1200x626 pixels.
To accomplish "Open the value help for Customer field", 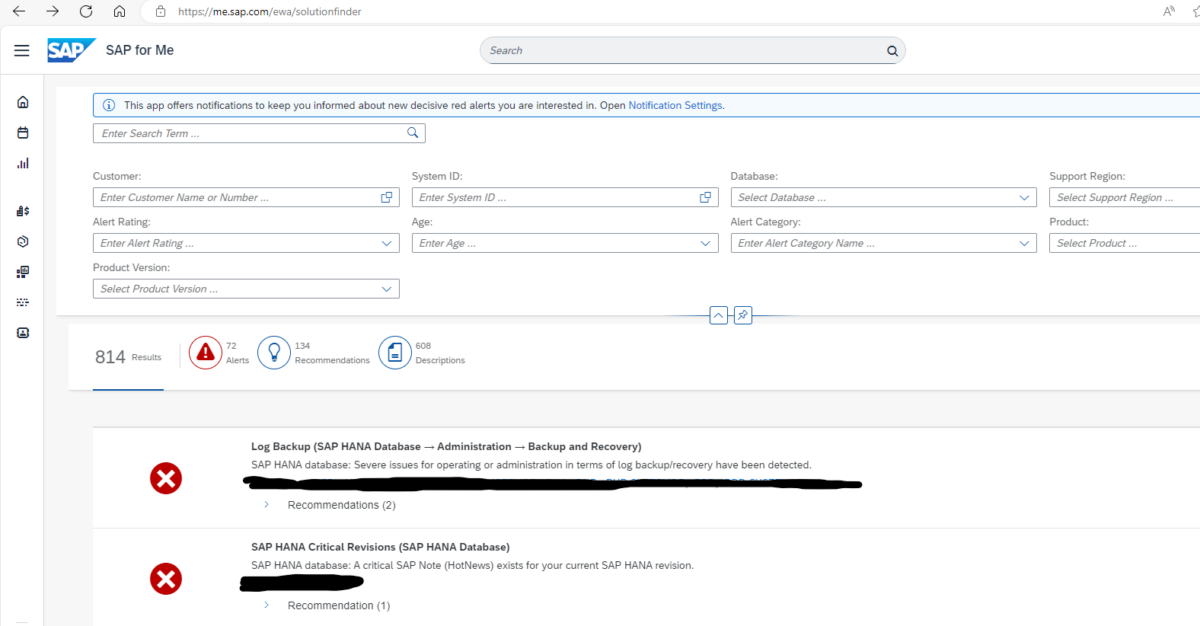I will pos(386,197).
